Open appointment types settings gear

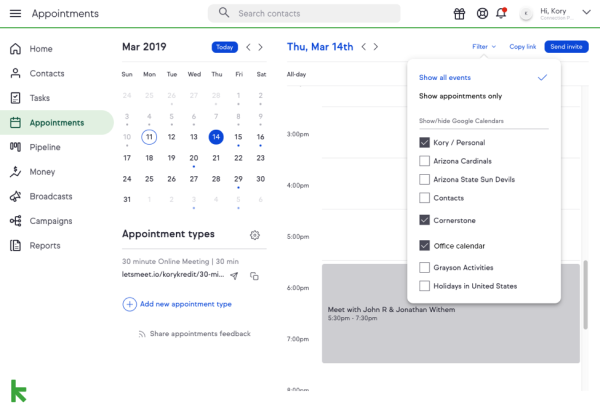pos(255,235)
